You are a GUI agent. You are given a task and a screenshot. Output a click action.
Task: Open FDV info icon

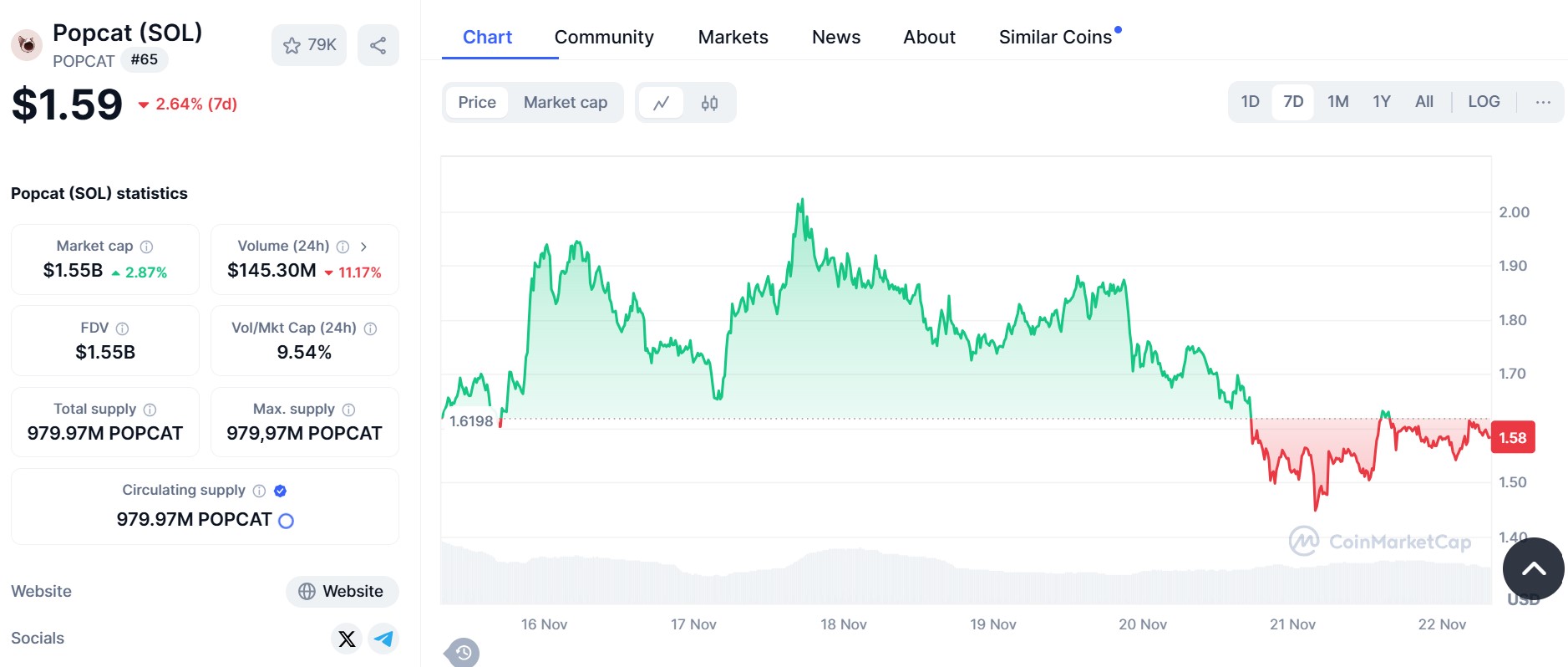122,328
